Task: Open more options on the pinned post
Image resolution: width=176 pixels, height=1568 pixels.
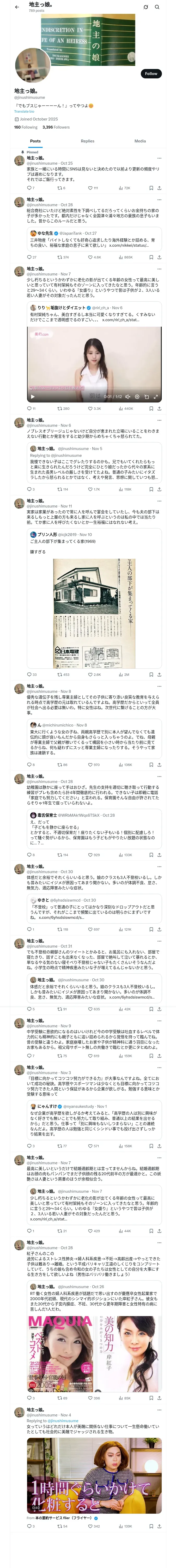Action: click(x=159, y=158)
